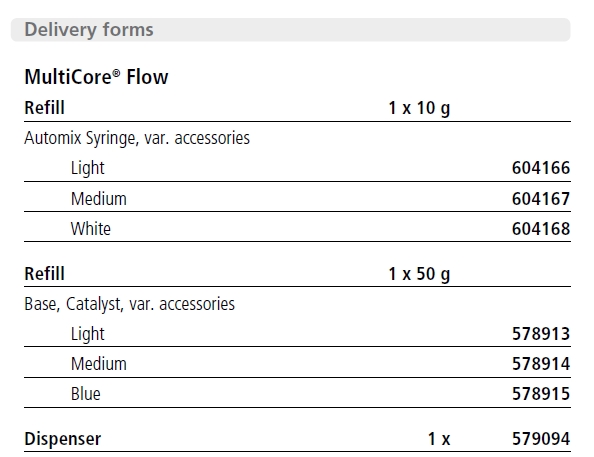Click the Delivery forms header

coord(291,30)
